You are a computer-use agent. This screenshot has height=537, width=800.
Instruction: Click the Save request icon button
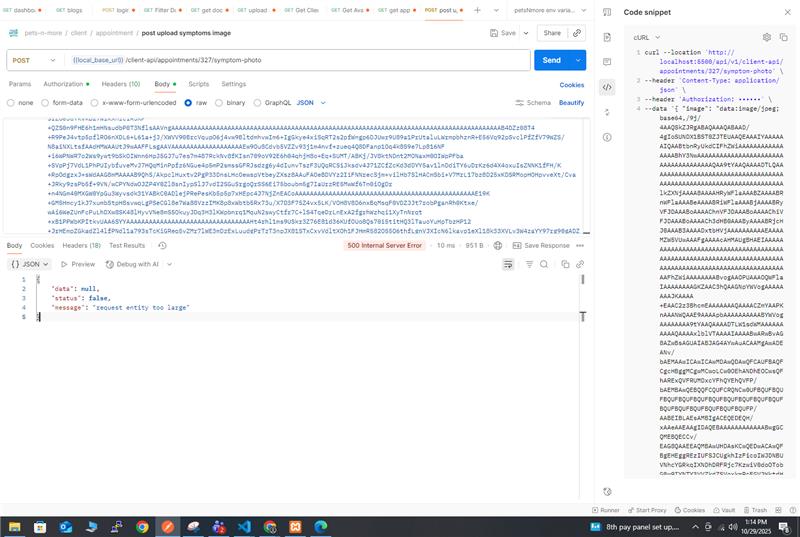(503, 33)
